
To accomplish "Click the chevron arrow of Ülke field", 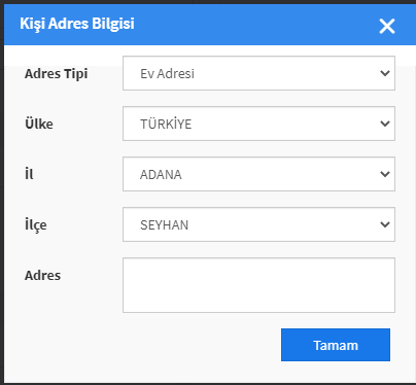I will (x=385, y=124).
